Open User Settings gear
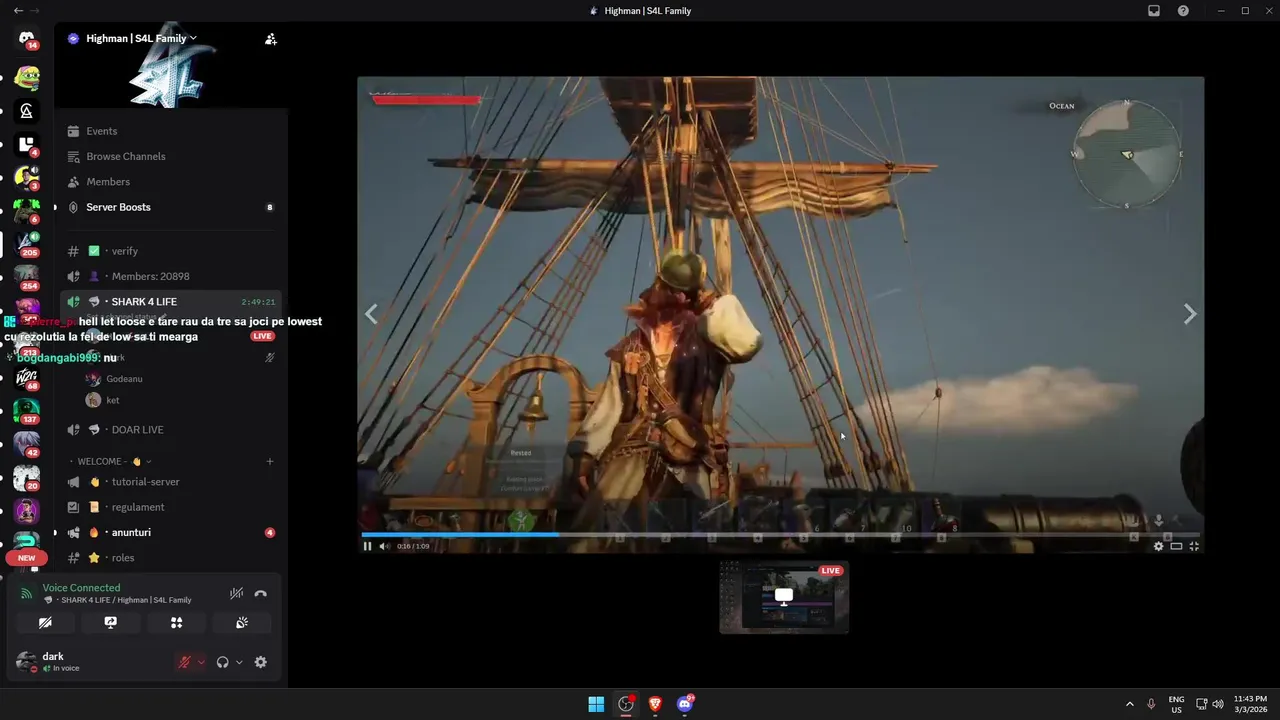 (261, 662)
